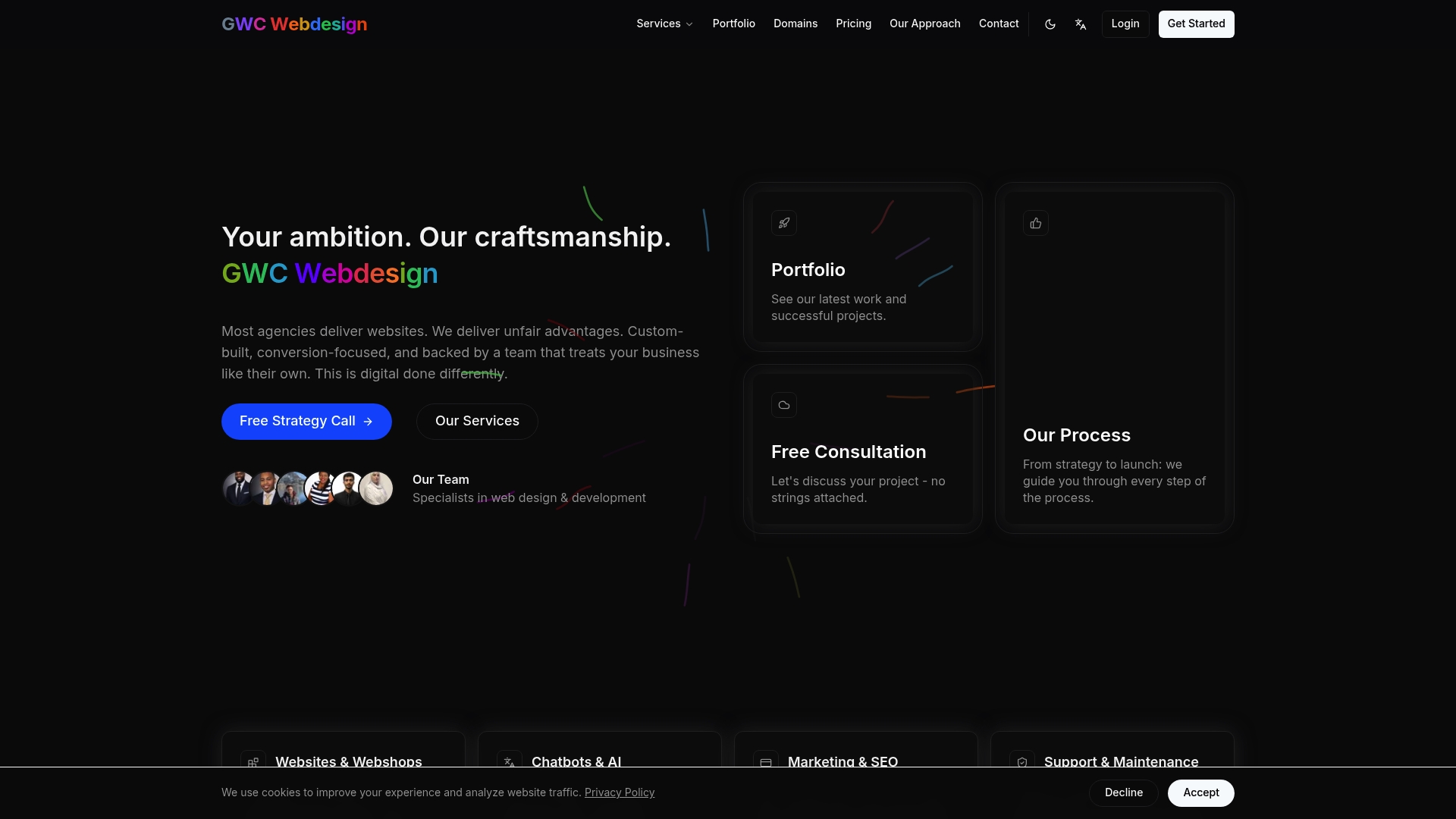1456x819 pixels.
Task: Click the Marketing & SEO card icon
Action: [x=765, y=762]
